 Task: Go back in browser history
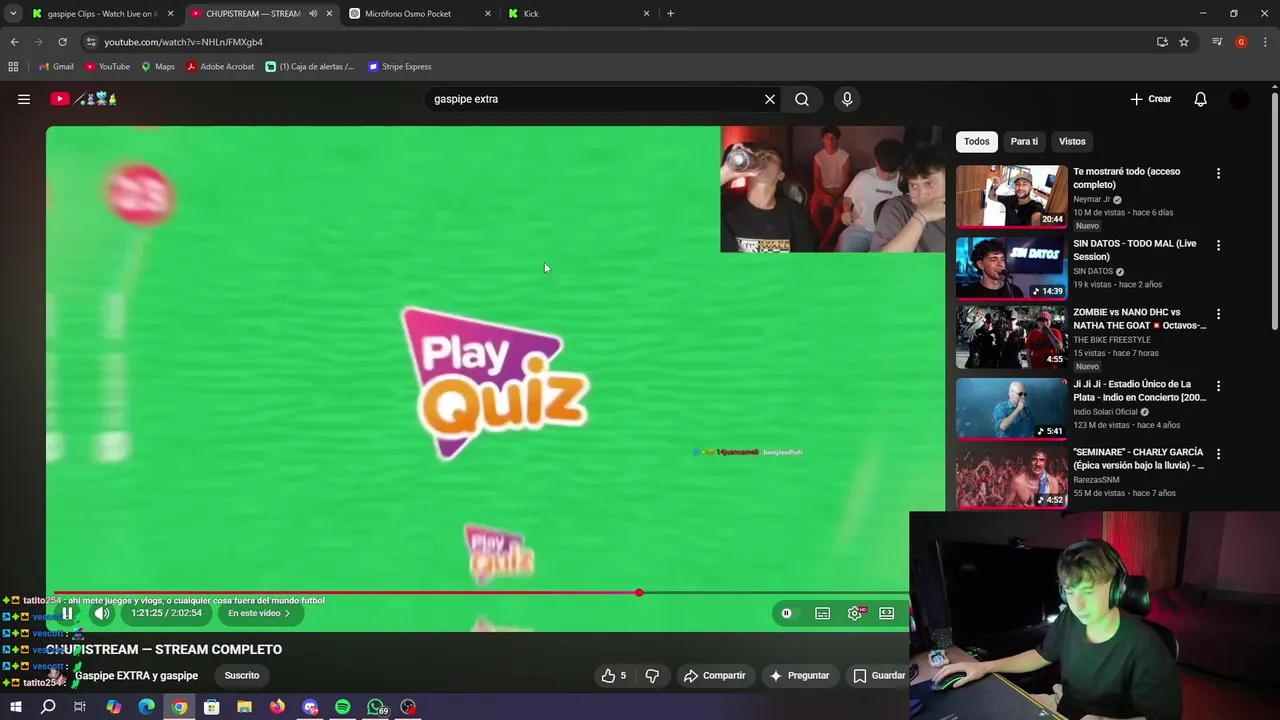point(14,42)
